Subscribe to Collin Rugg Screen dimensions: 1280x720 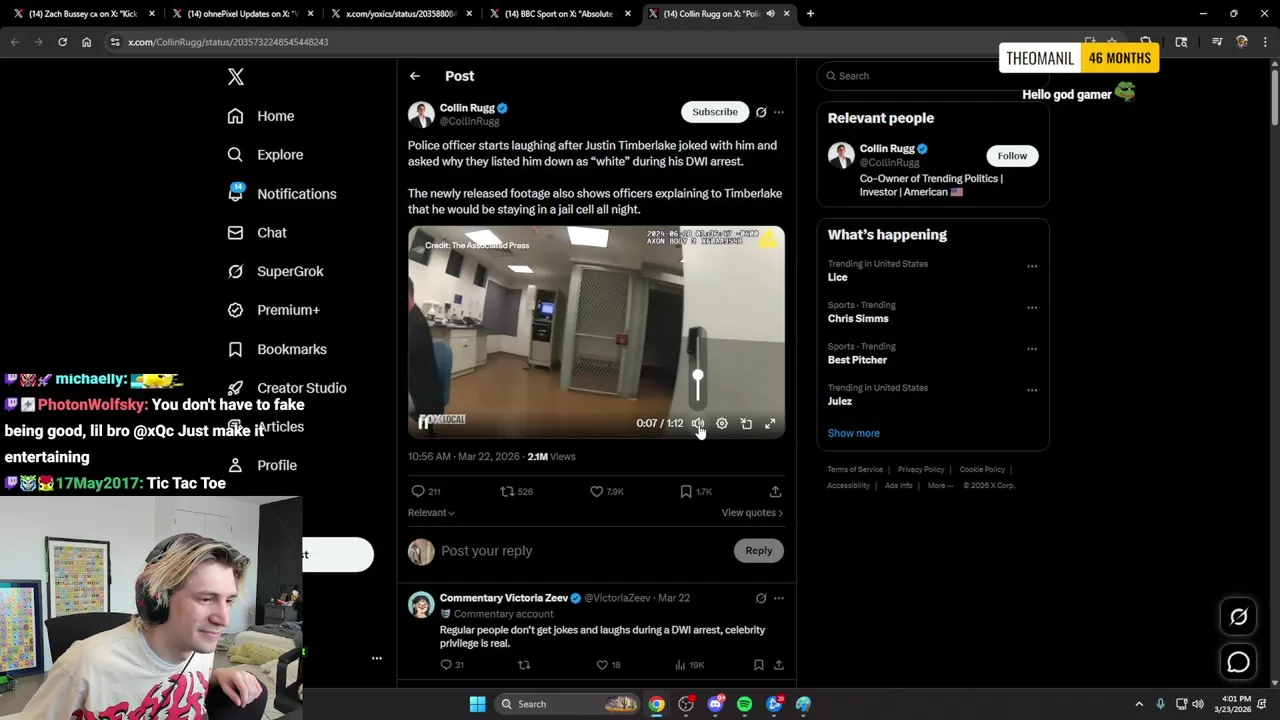click(715, 112)
